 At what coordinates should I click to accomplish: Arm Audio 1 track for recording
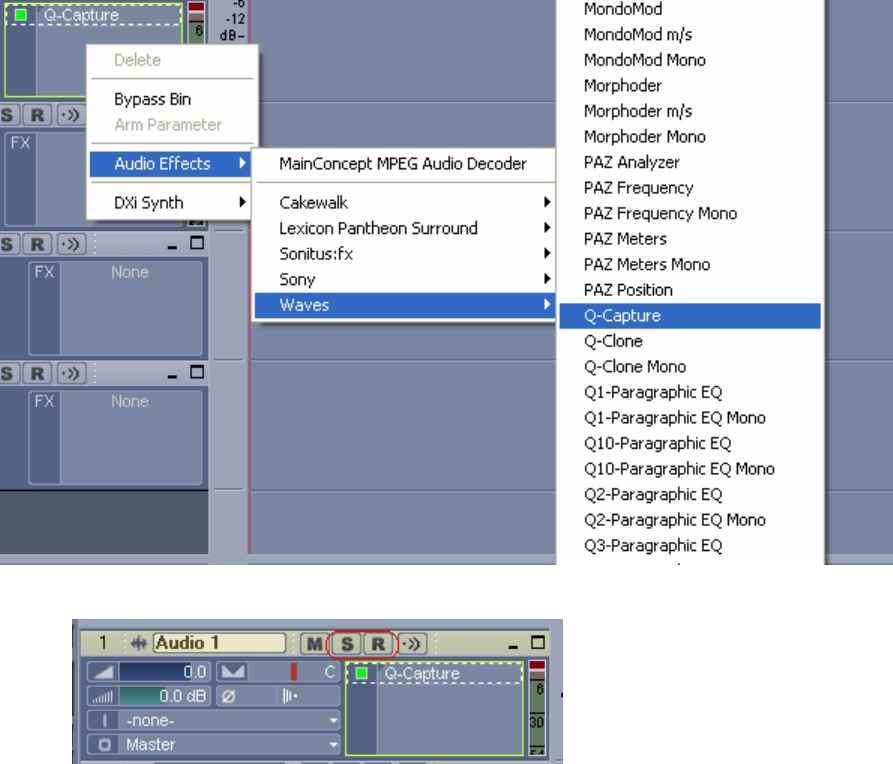pyautogui.click(x=378, y=644)
